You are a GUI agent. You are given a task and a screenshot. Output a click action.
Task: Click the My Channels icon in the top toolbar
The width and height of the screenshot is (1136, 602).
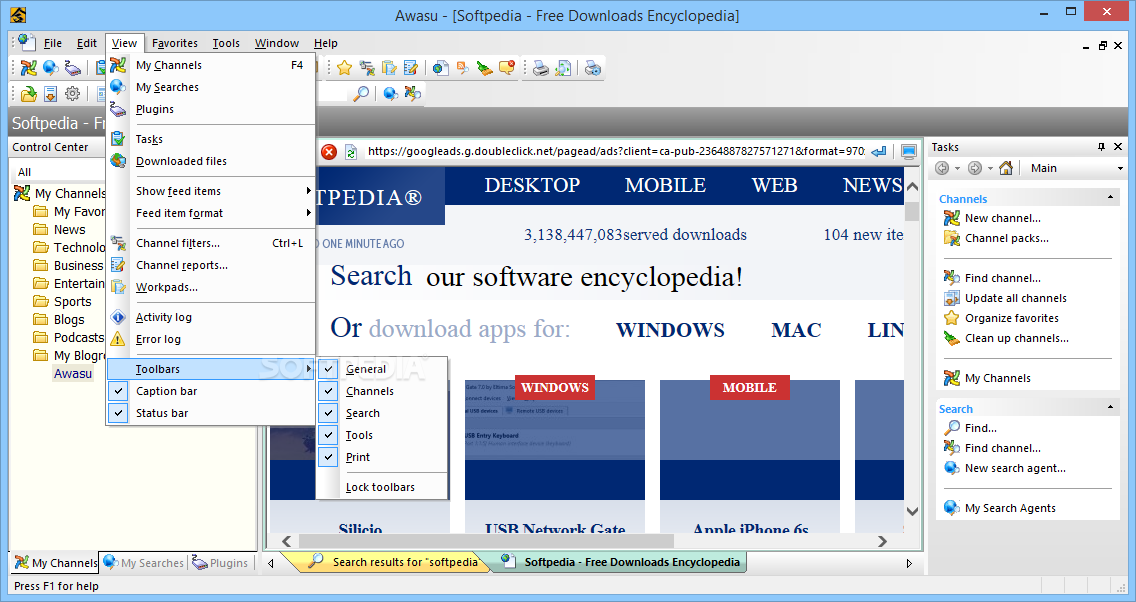28,68
